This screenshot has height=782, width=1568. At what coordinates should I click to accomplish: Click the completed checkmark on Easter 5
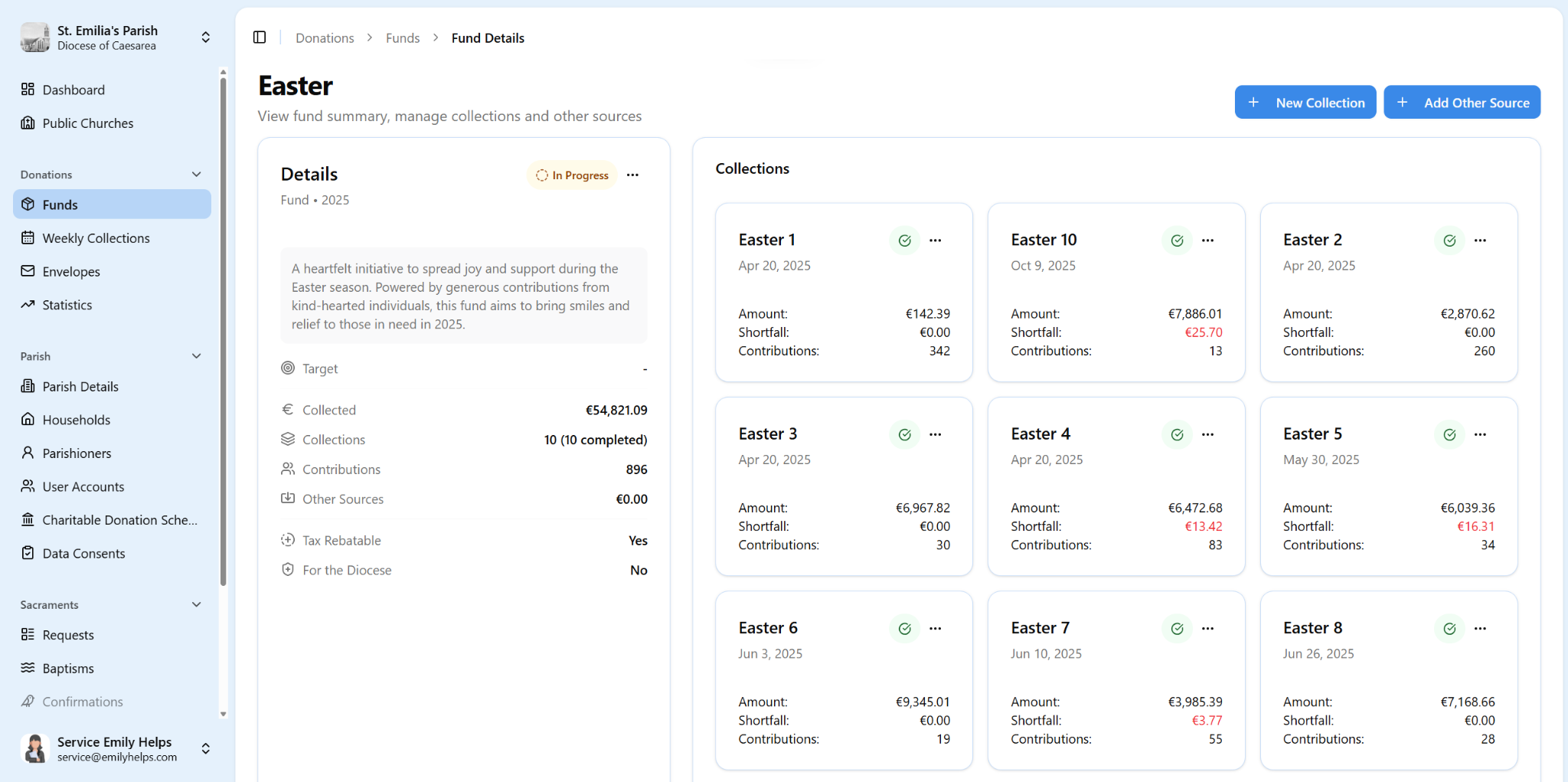click(1449, 434)
